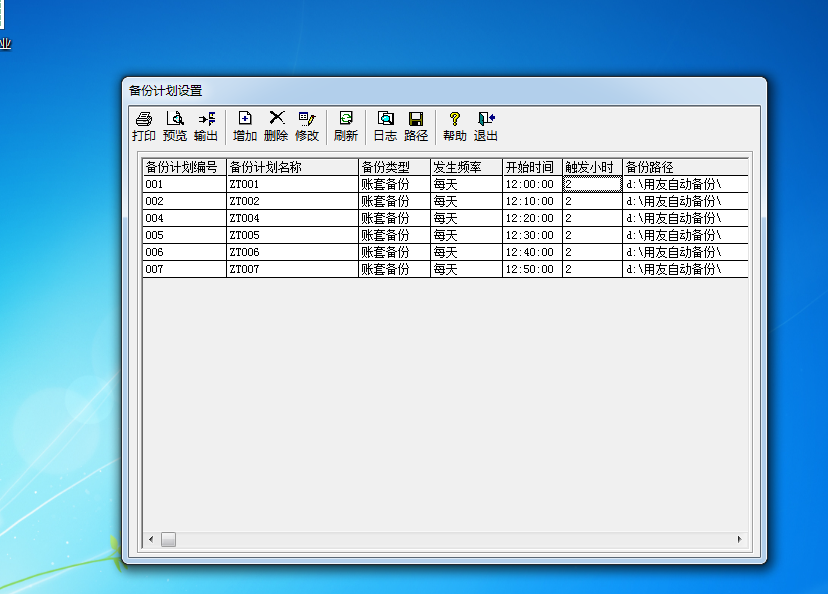
Task: Click start time 12:40:00
Action: click(532, 252)
